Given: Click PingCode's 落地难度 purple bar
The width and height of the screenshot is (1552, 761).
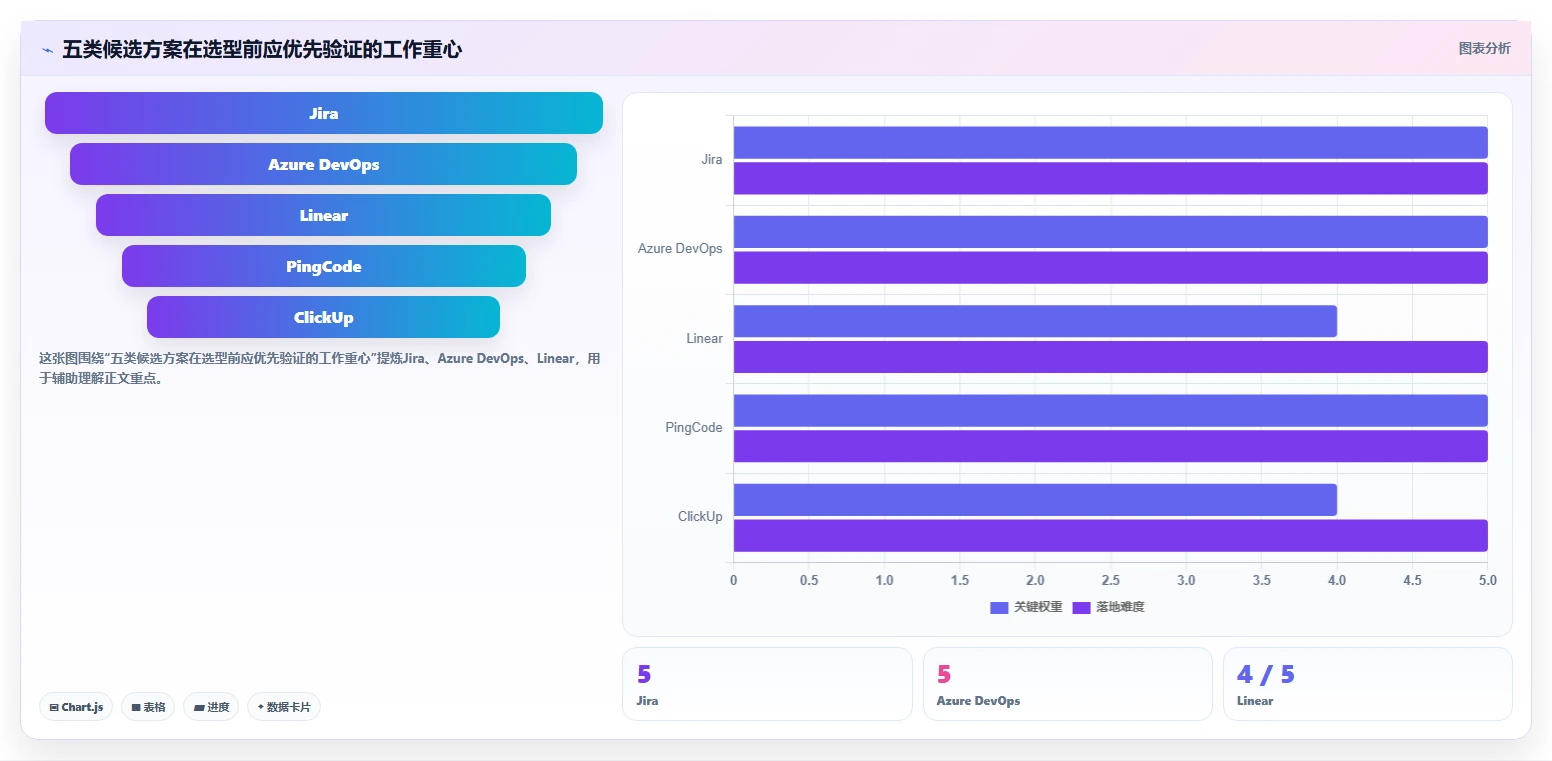Looking at the screenshot, I should tap(1110, 446).
